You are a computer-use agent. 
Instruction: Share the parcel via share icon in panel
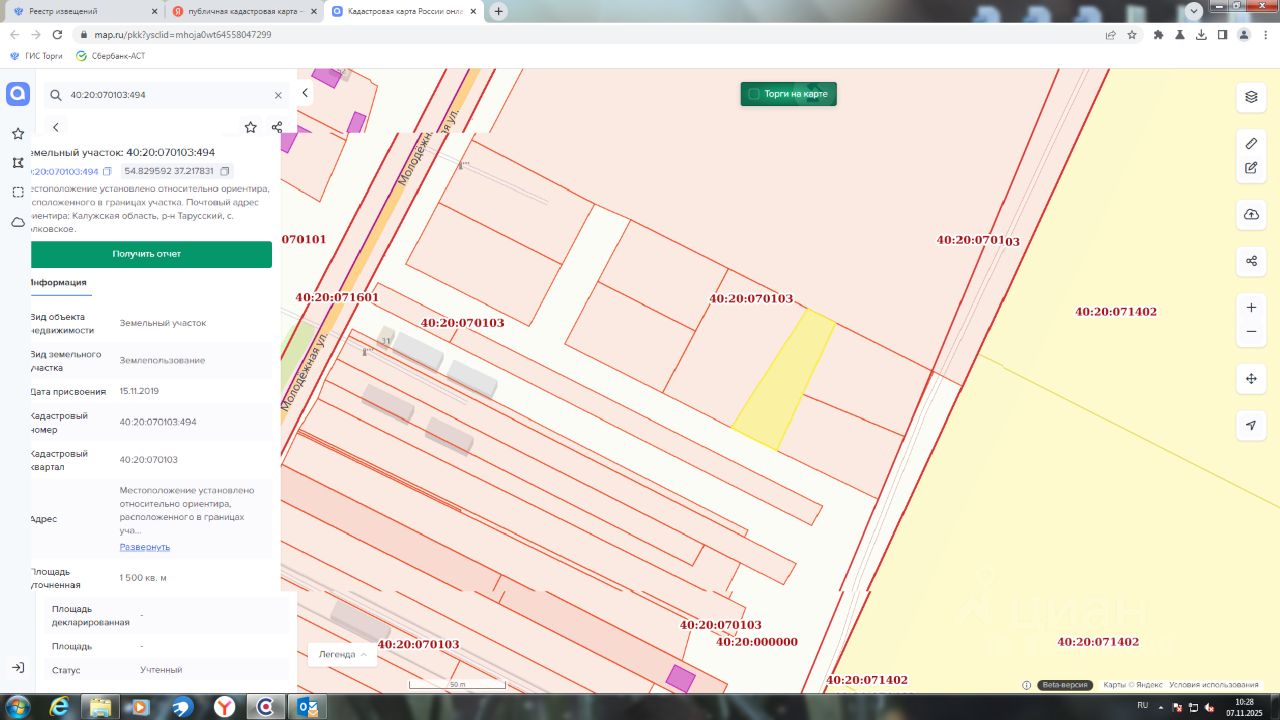click(277, 127)
